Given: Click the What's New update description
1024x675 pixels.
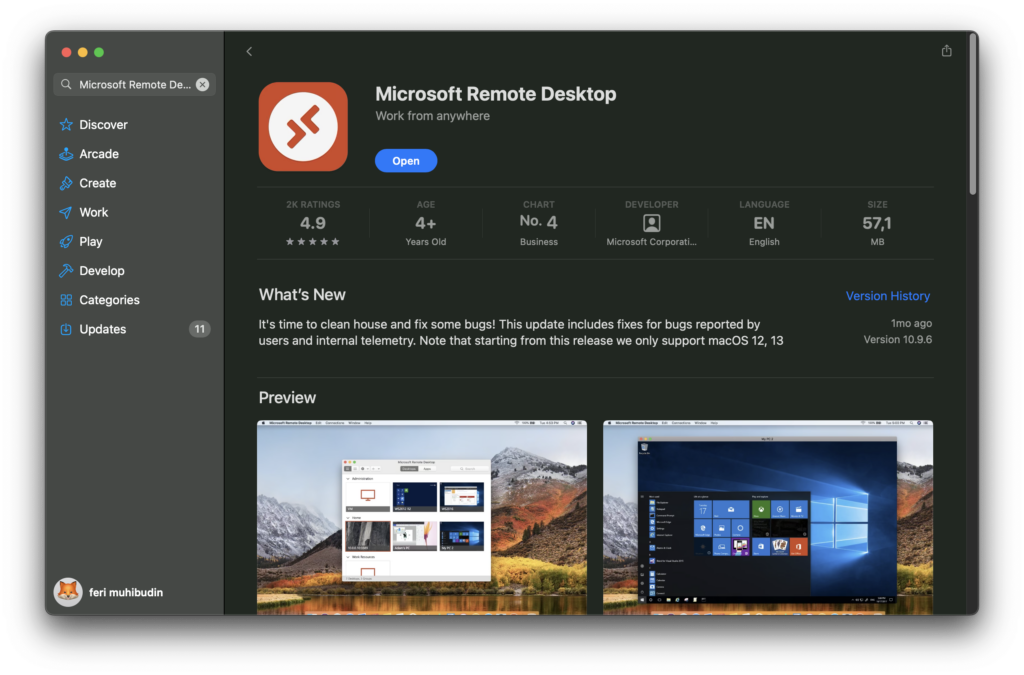Looking at the screenshot, I should click(520, 332).
